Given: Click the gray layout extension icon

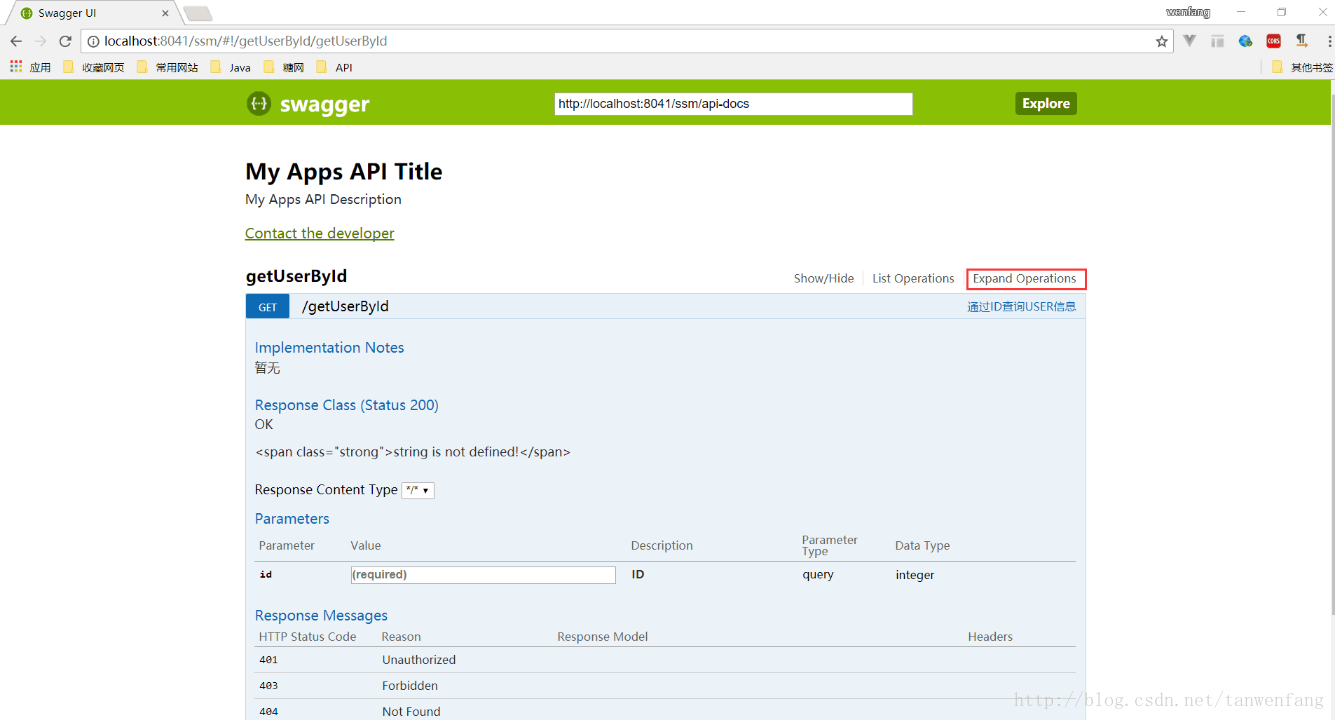Looking at the screenshot, I should click(1217, 41).
